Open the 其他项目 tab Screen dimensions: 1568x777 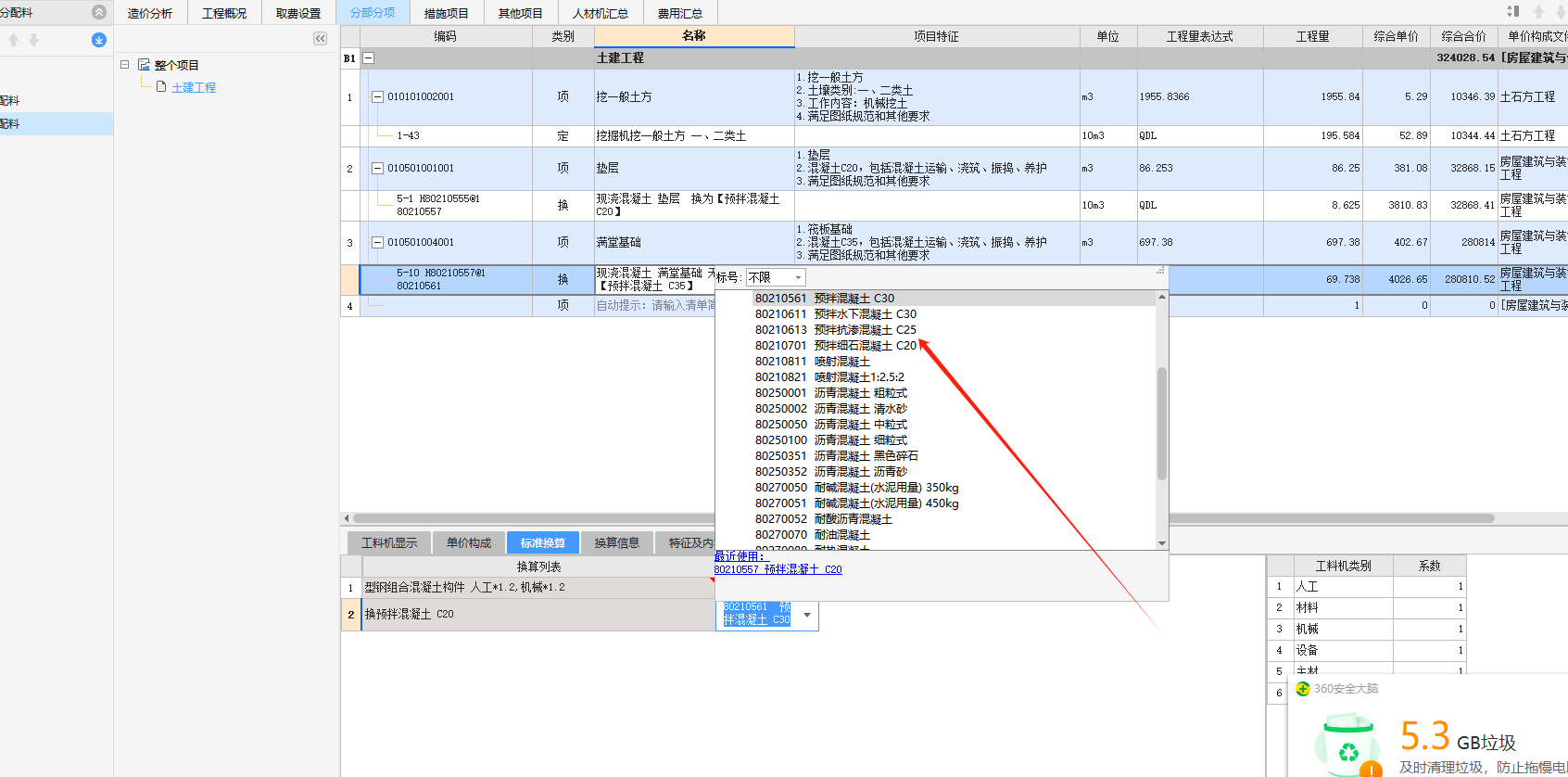click(x=521, y=13)
